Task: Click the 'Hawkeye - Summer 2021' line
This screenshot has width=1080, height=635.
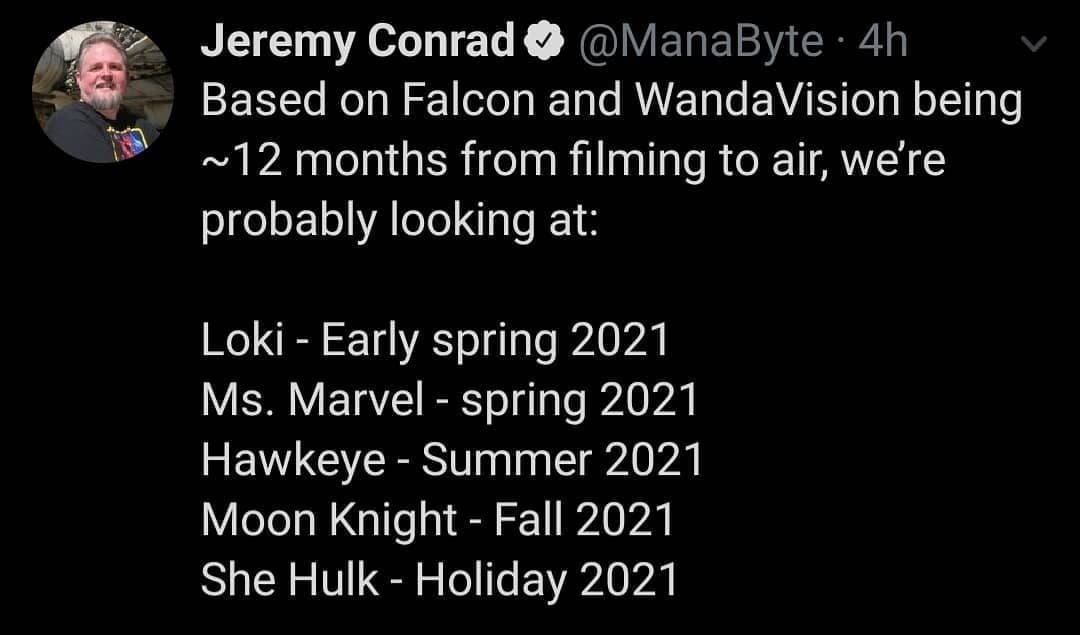Action: 452,461
